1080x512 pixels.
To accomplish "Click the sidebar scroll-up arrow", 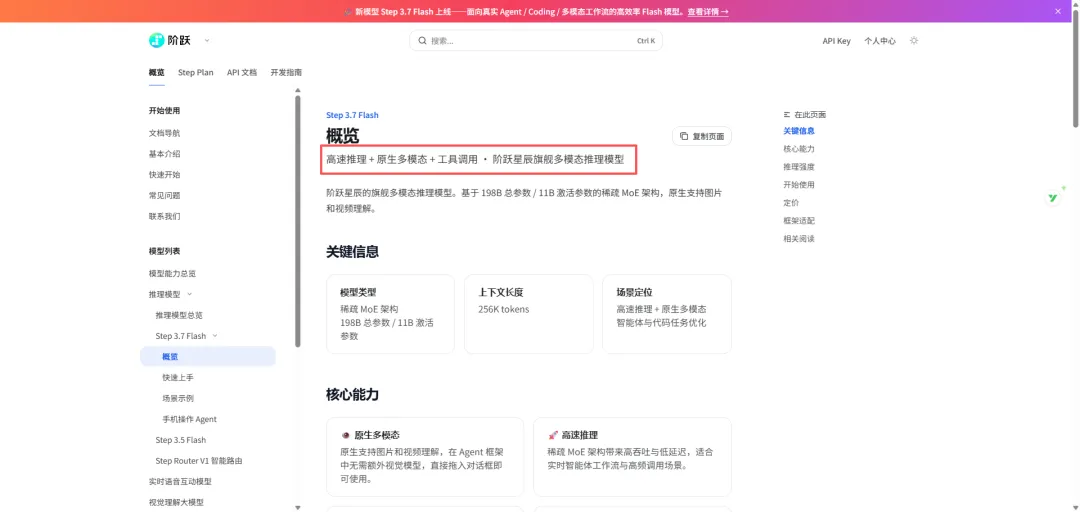I will click(298, 90).
